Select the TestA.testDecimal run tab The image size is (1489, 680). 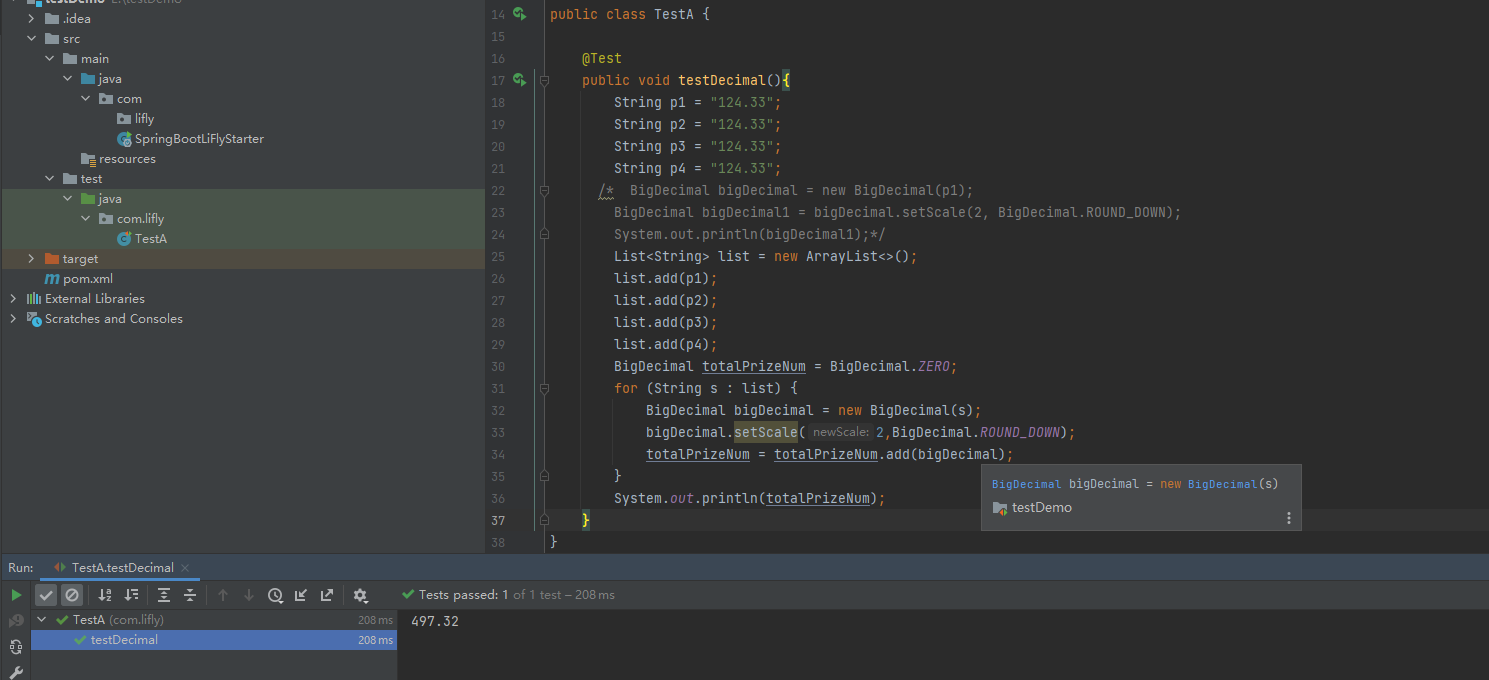[120, 568]
